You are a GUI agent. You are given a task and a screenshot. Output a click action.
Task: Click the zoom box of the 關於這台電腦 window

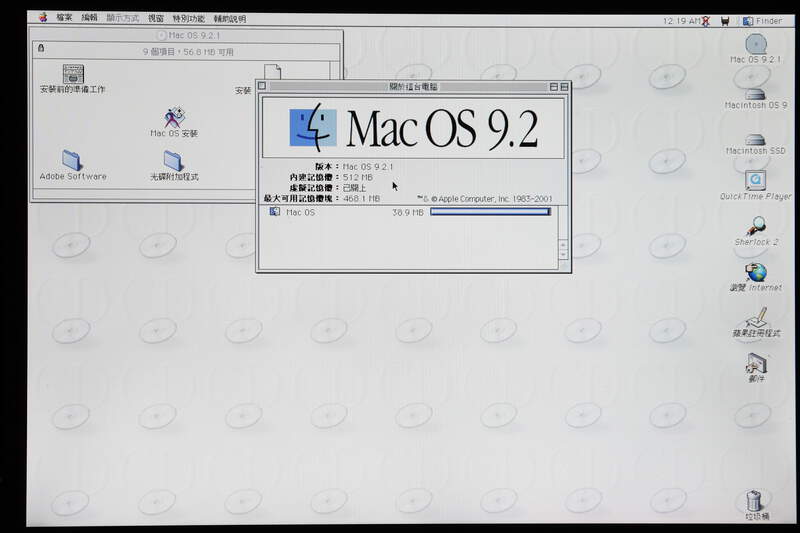pos(554,87)
